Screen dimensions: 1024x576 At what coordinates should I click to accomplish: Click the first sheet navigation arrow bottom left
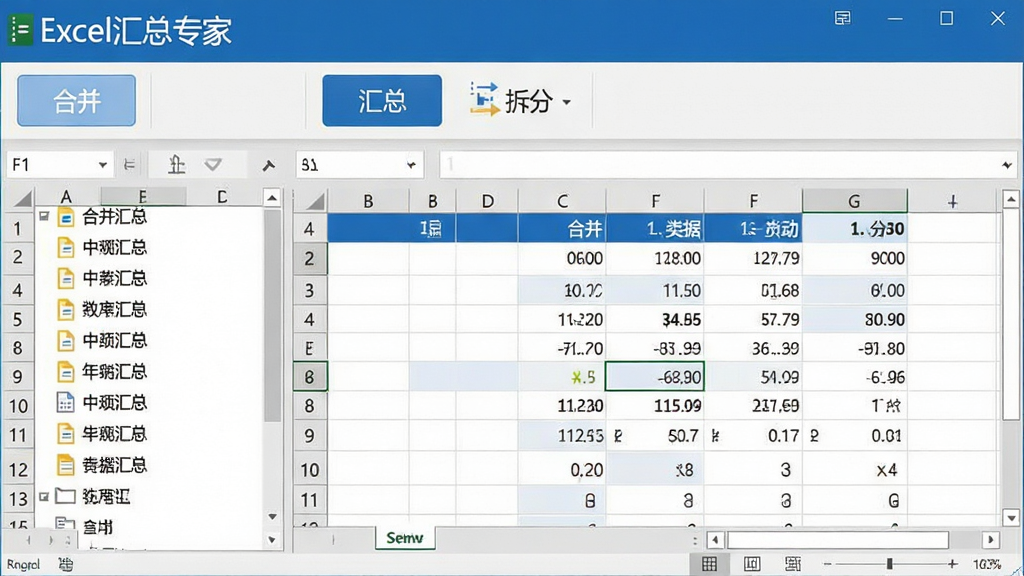(28, 540)
